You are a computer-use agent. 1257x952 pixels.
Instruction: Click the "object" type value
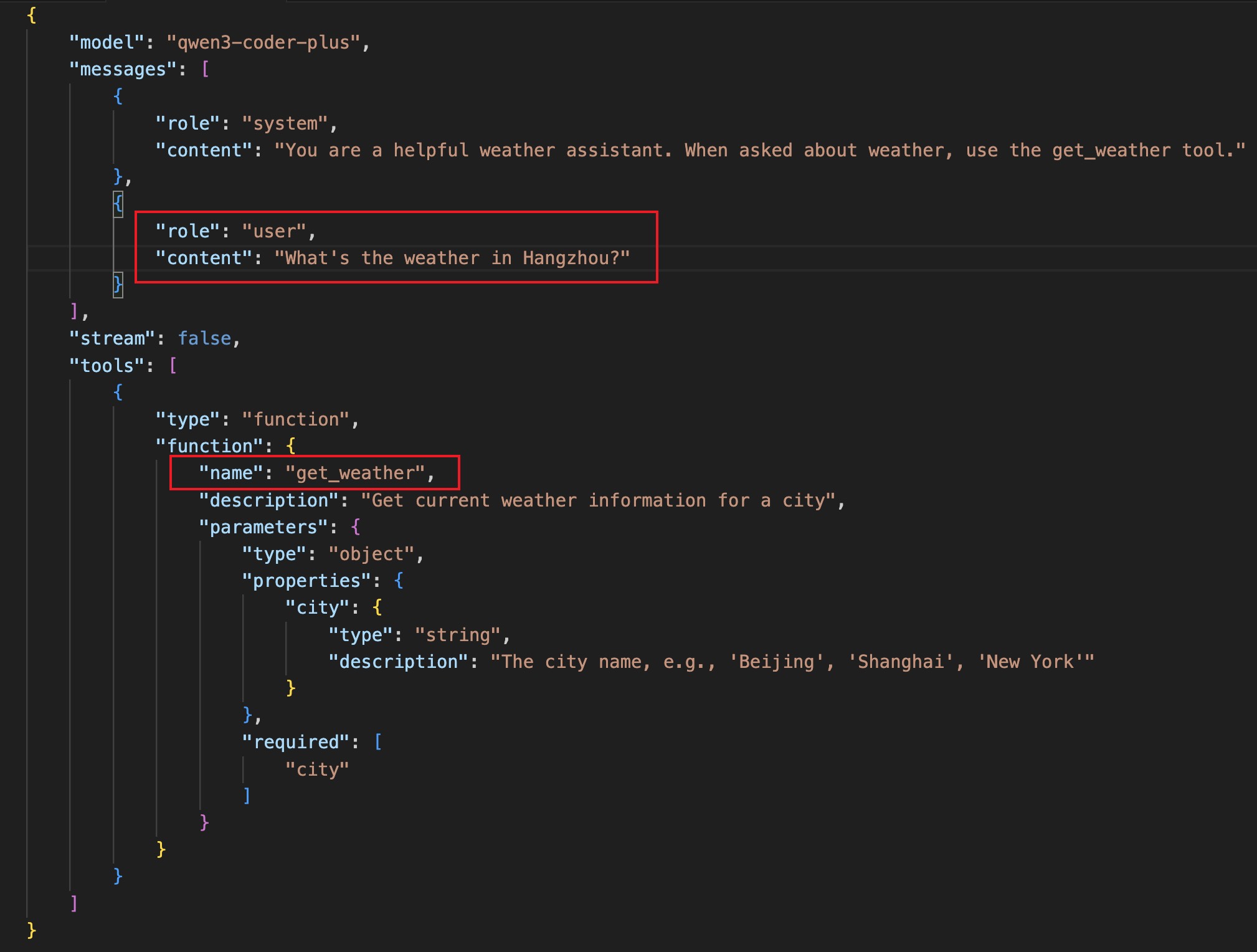point(371,554)
